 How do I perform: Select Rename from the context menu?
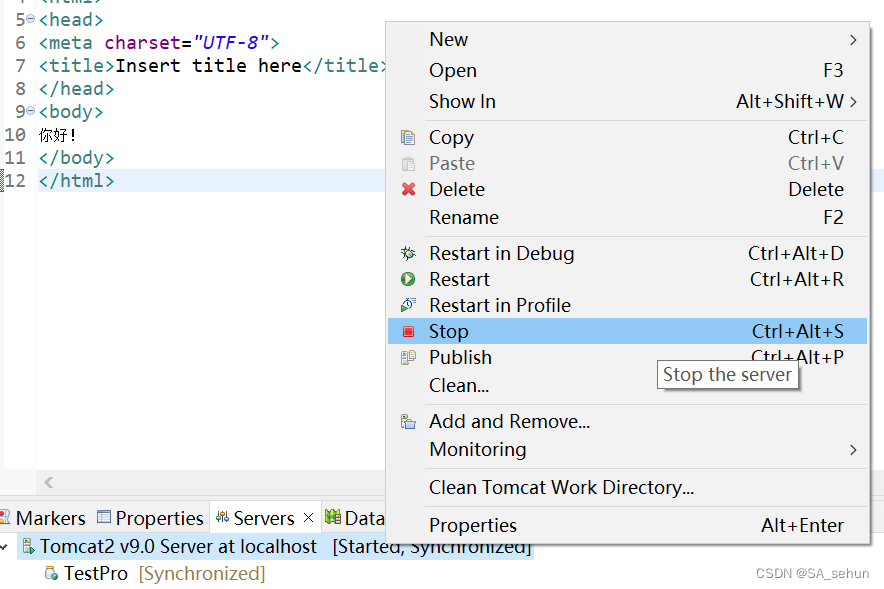click(463, 218)
